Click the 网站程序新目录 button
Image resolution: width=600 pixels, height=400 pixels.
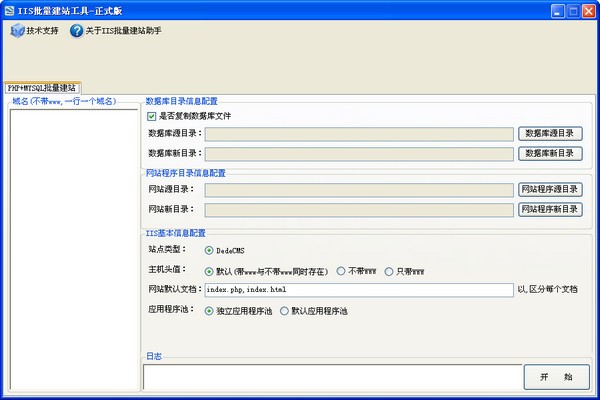pos(550,209)
